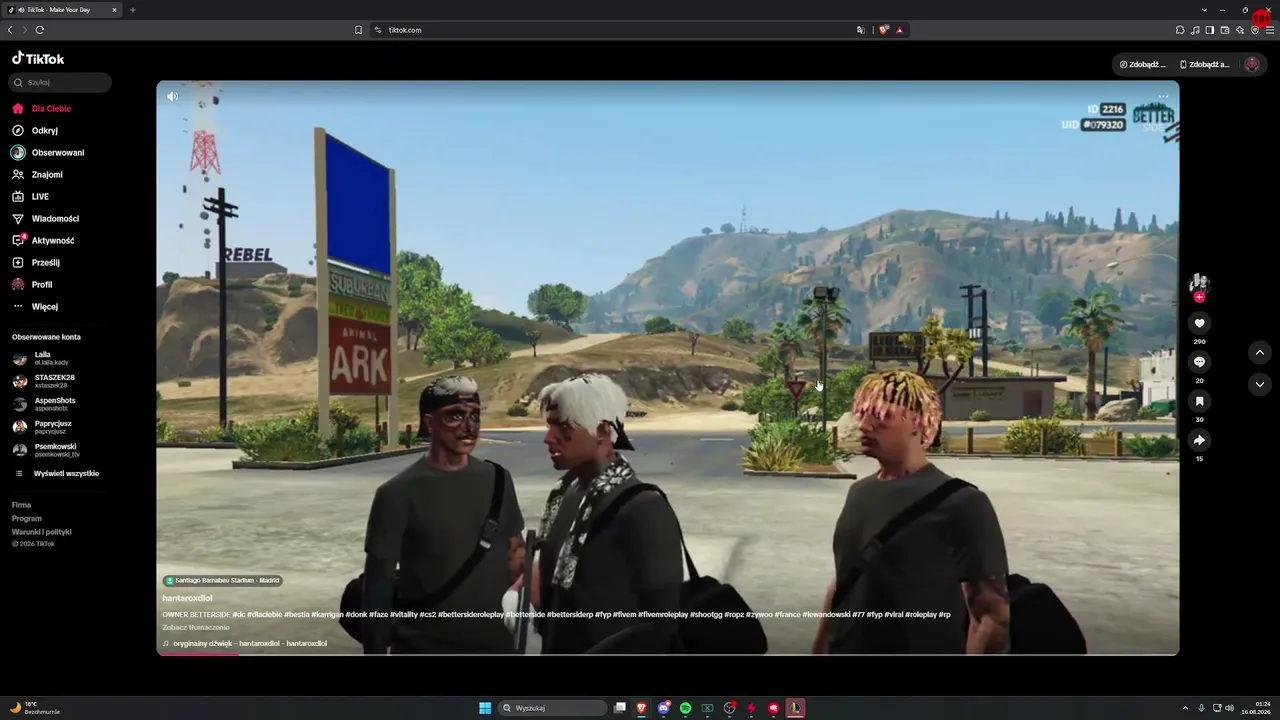Open Spotify from the taskbar
Viewport: 1280px width, 720px height.
tap(685, 708)
